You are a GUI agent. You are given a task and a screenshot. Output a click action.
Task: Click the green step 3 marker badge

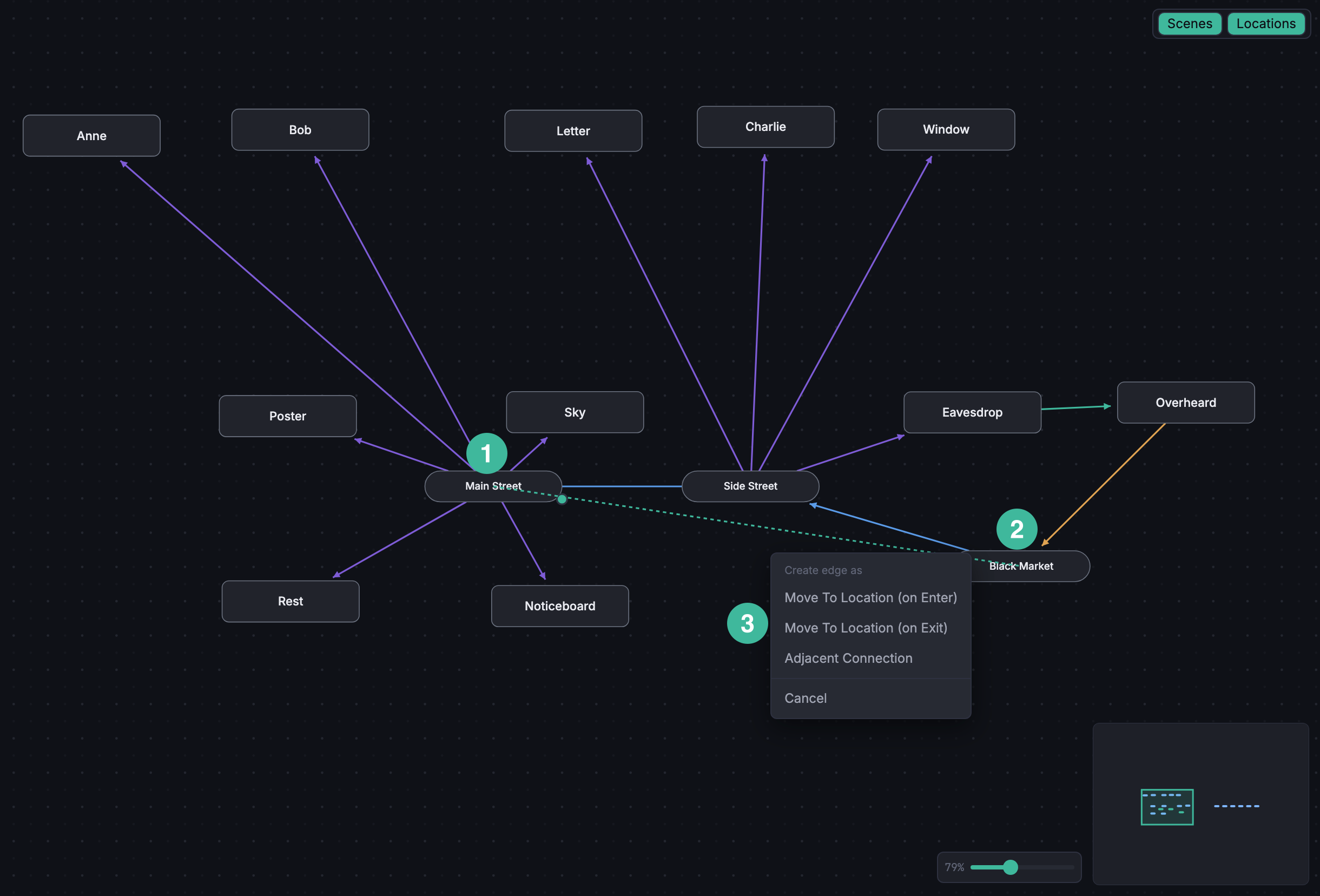coord(748,623)
